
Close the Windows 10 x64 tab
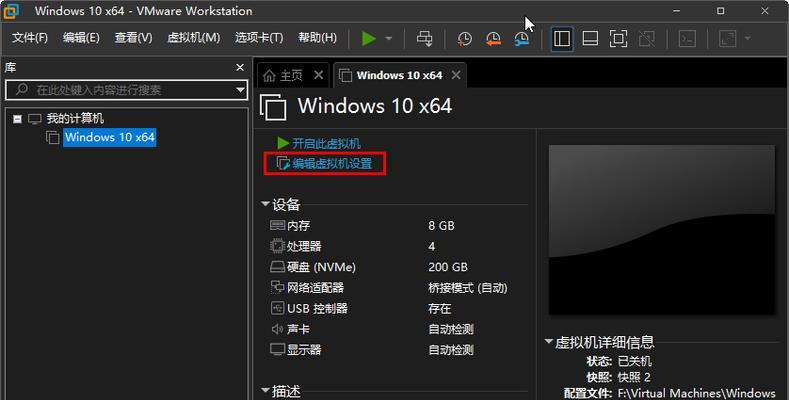point(456,75)
